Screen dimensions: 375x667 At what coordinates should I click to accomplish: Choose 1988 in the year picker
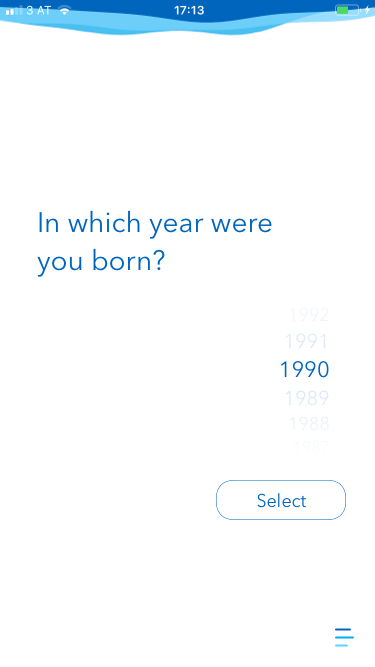309,424
